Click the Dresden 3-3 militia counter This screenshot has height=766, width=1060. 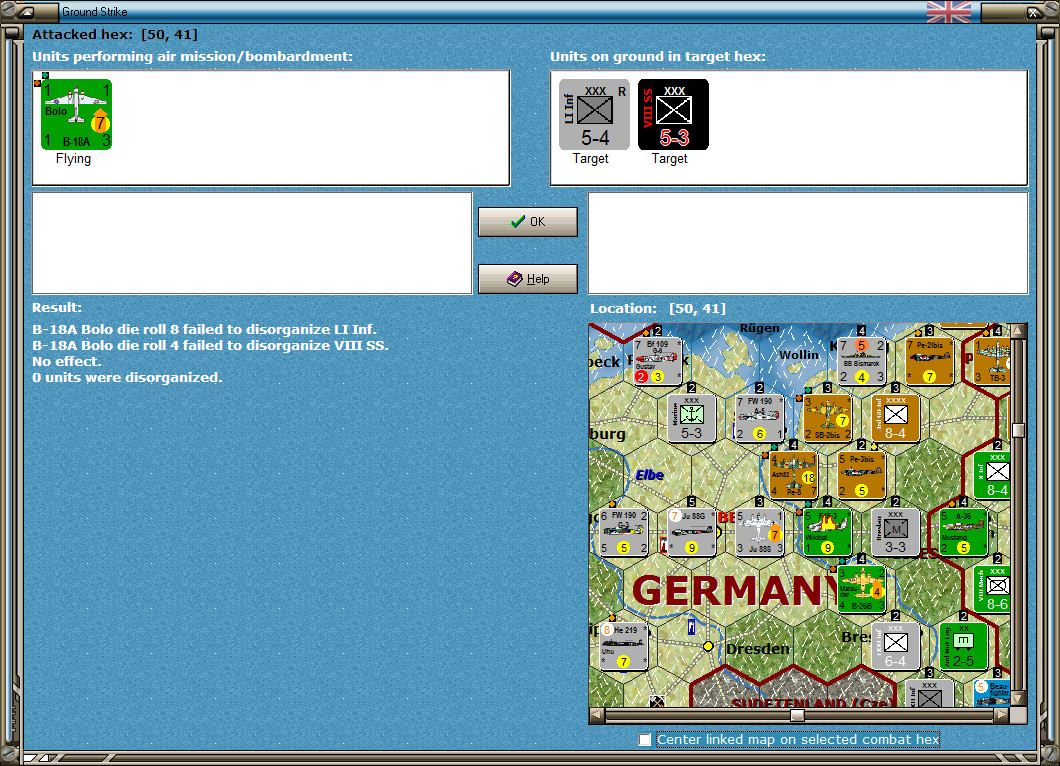895,533
